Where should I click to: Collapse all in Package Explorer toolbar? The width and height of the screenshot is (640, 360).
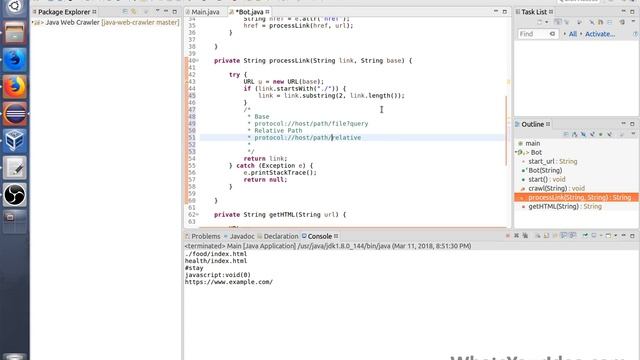point(125,11)
